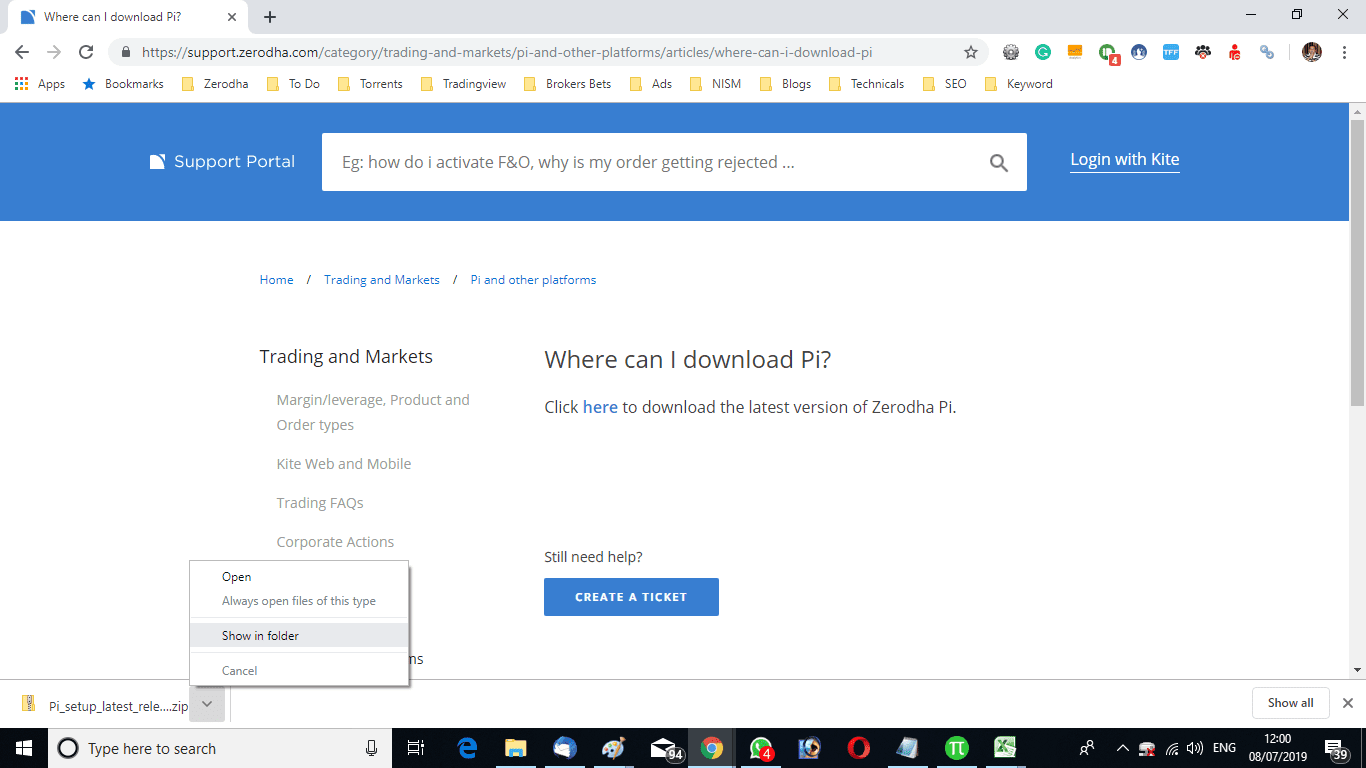Click the search magnifier icon in support portal
This screenshot has height=768, width=1366.
pos(998,163)
